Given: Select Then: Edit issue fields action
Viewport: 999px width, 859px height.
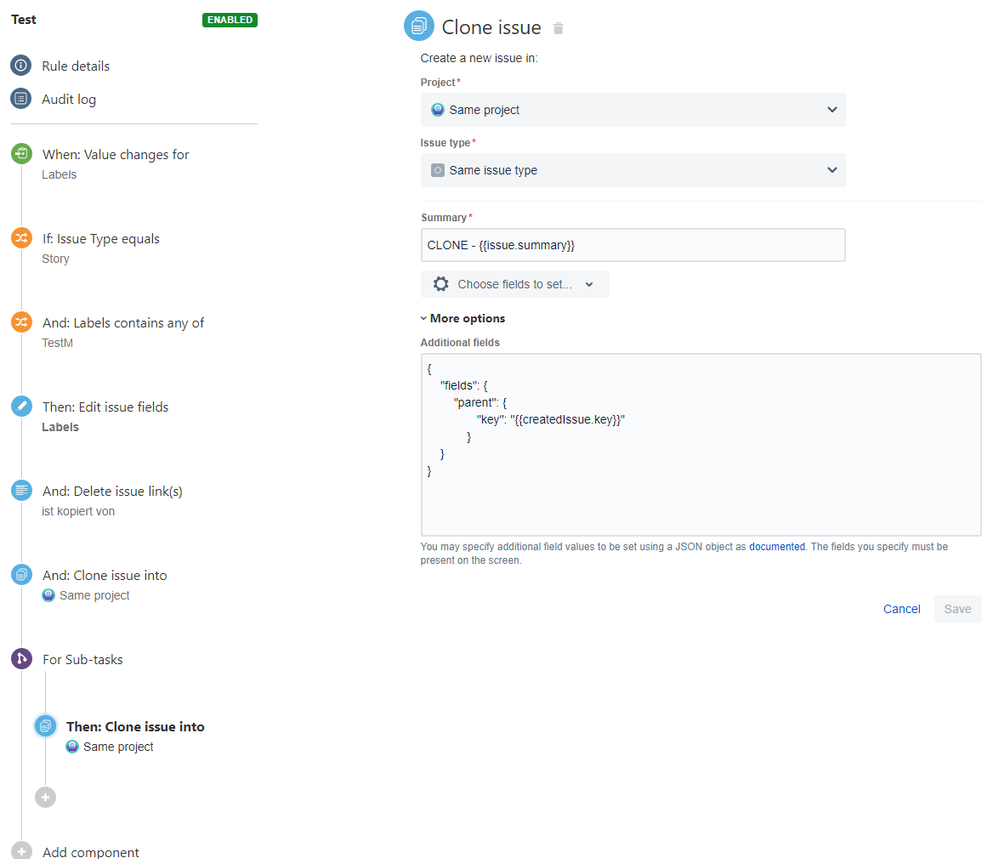Looking at the screenshot, I should click(105, 407).
